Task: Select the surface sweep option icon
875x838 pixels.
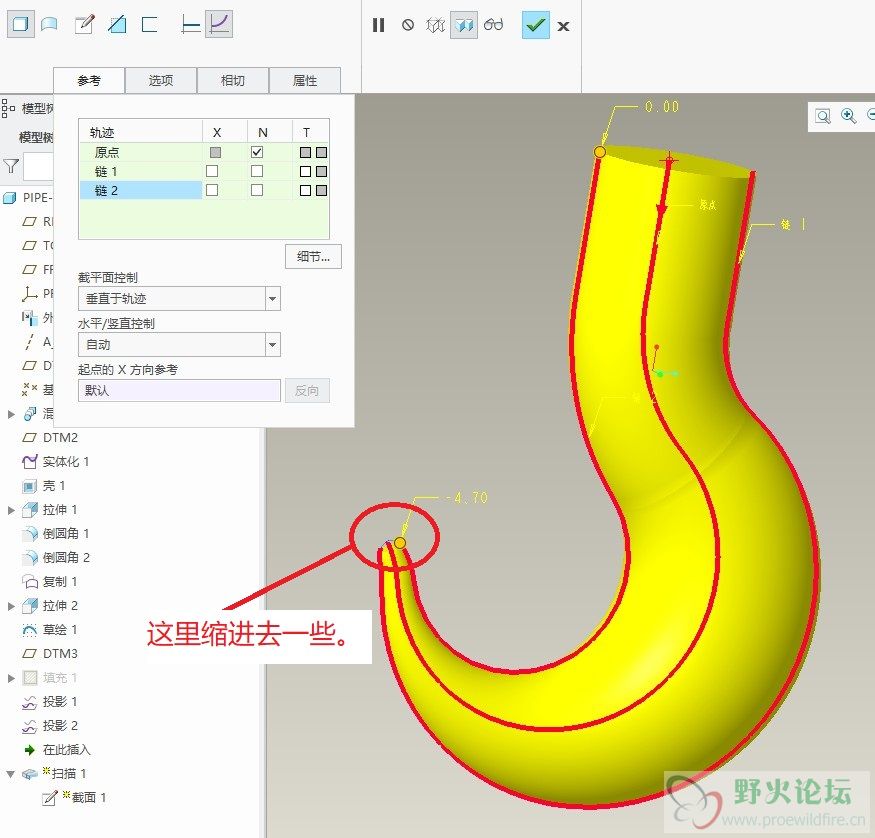Action: (x=49, y=25)
